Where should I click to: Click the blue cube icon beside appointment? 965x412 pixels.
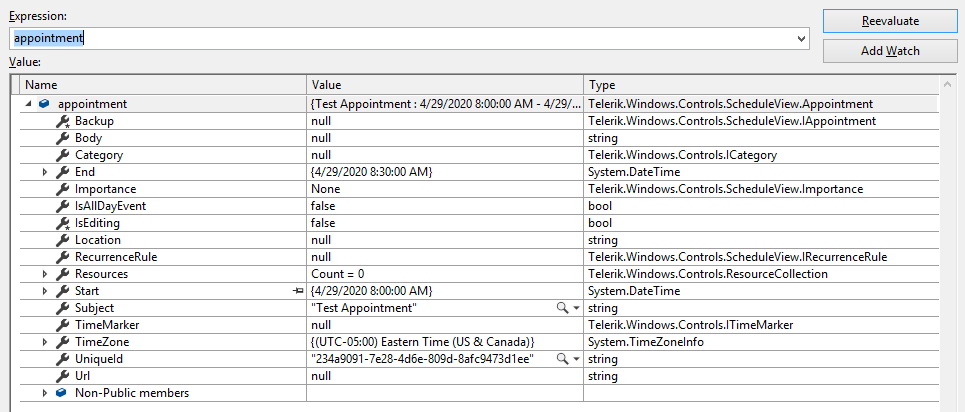45,104
